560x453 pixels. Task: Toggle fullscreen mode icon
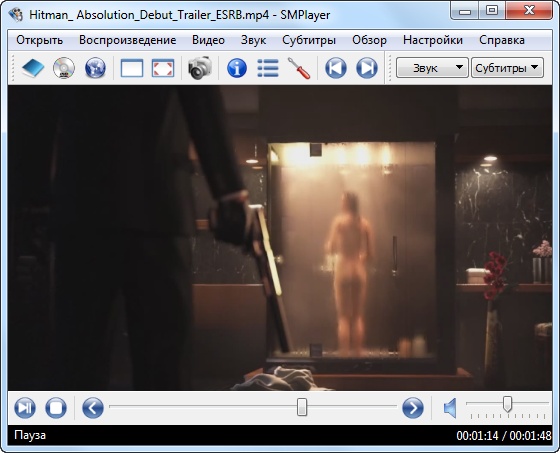tap(163, 68)
